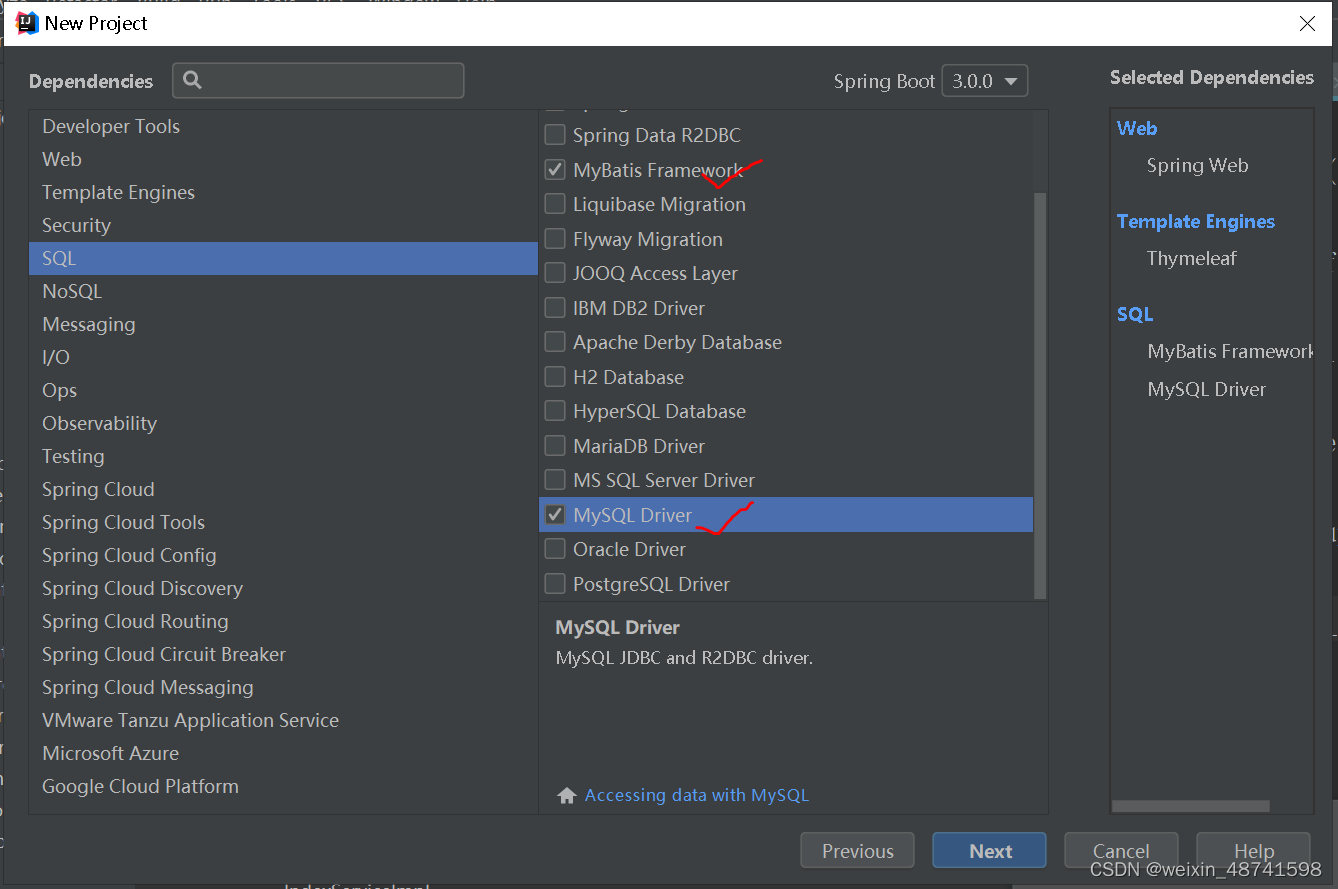The height and width of the screenshot is (889, 1338).
Task: Check the MariaDB Driver option
Action: tap(555, 446)
